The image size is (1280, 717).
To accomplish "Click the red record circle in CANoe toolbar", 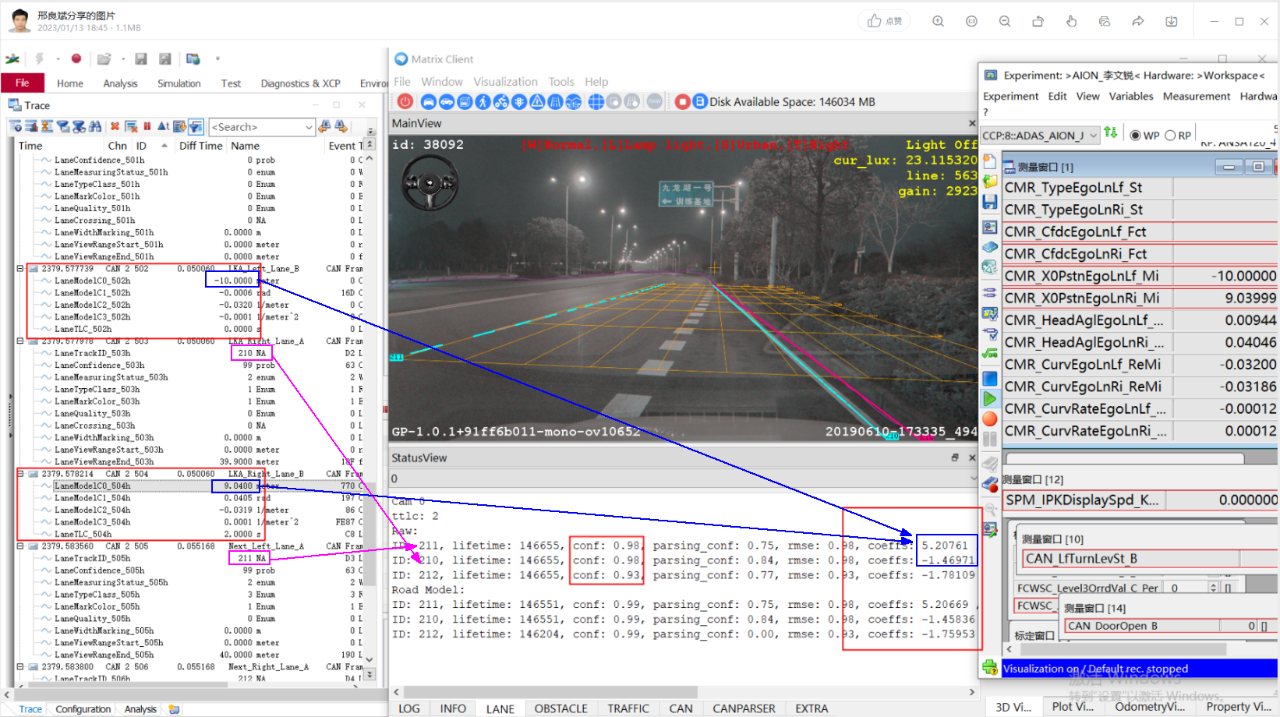I will (x=76, y=59).
